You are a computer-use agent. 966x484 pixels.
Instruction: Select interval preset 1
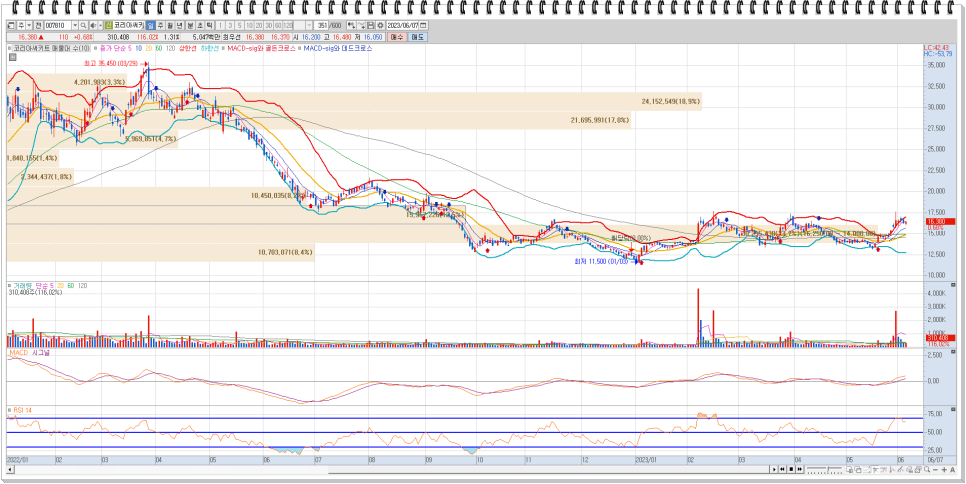(x=221, y=25)
